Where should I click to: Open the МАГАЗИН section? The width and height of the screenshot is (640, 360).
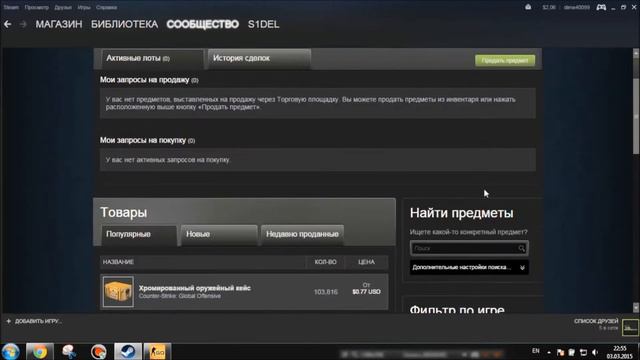pyautogui.click(x=59, y=24)
